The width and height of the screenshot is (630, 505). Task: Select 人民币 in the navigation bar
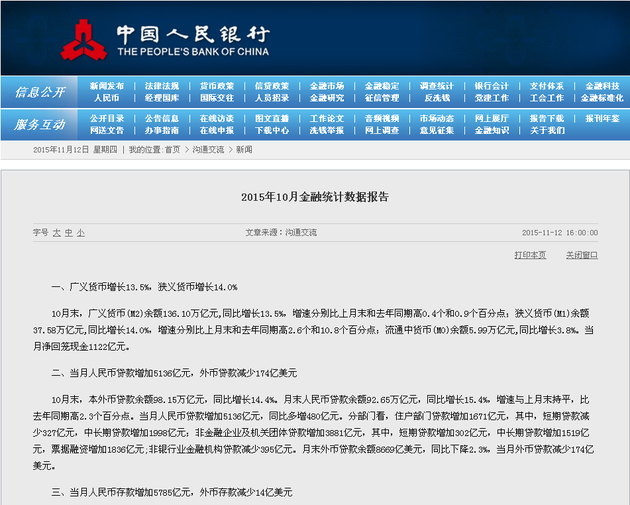107,98
